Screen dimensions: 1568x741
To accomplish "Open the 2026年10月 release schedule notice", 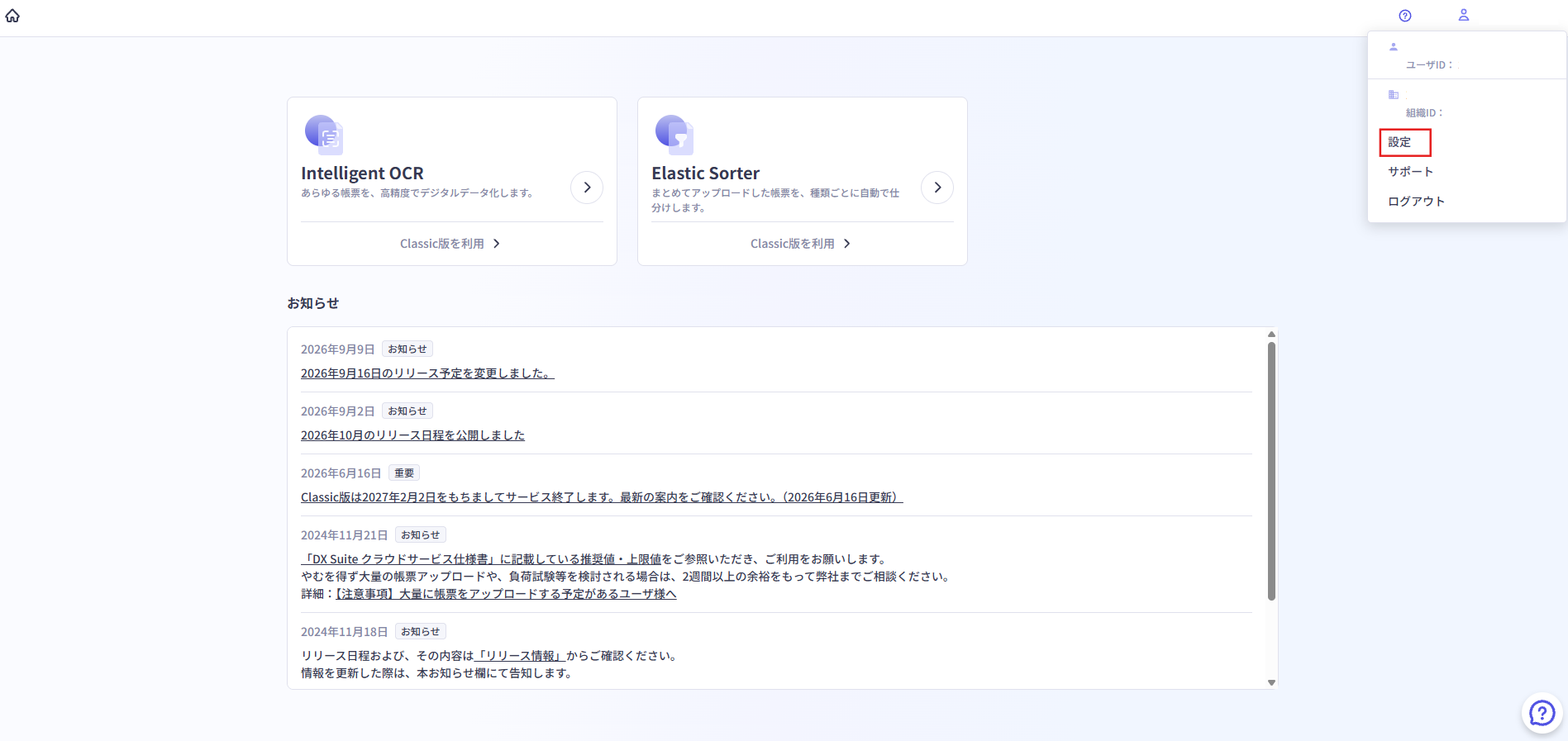I will [x=412, y=435].
